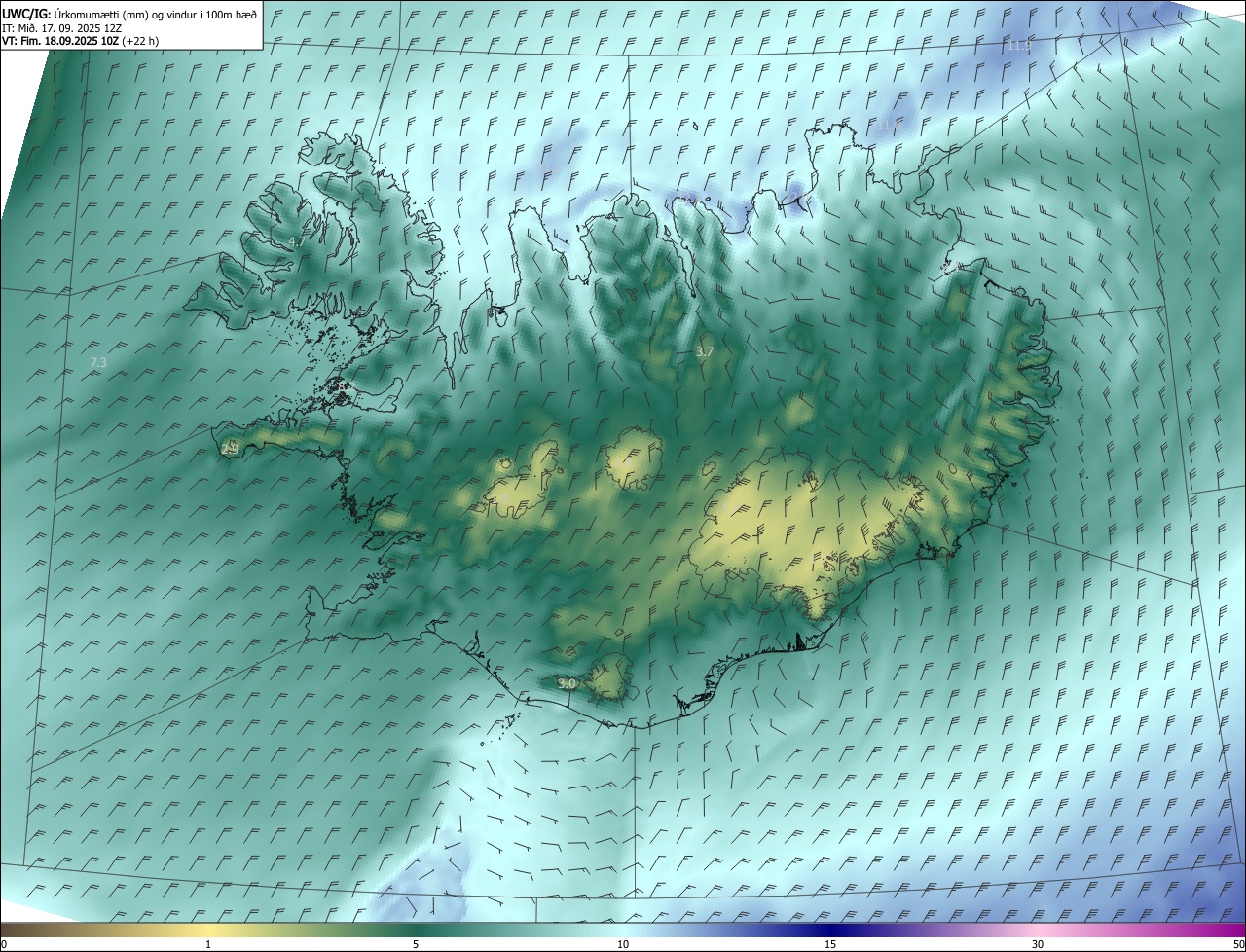
Task: Click the '30' tick on the color scale
Action: 1038,944
